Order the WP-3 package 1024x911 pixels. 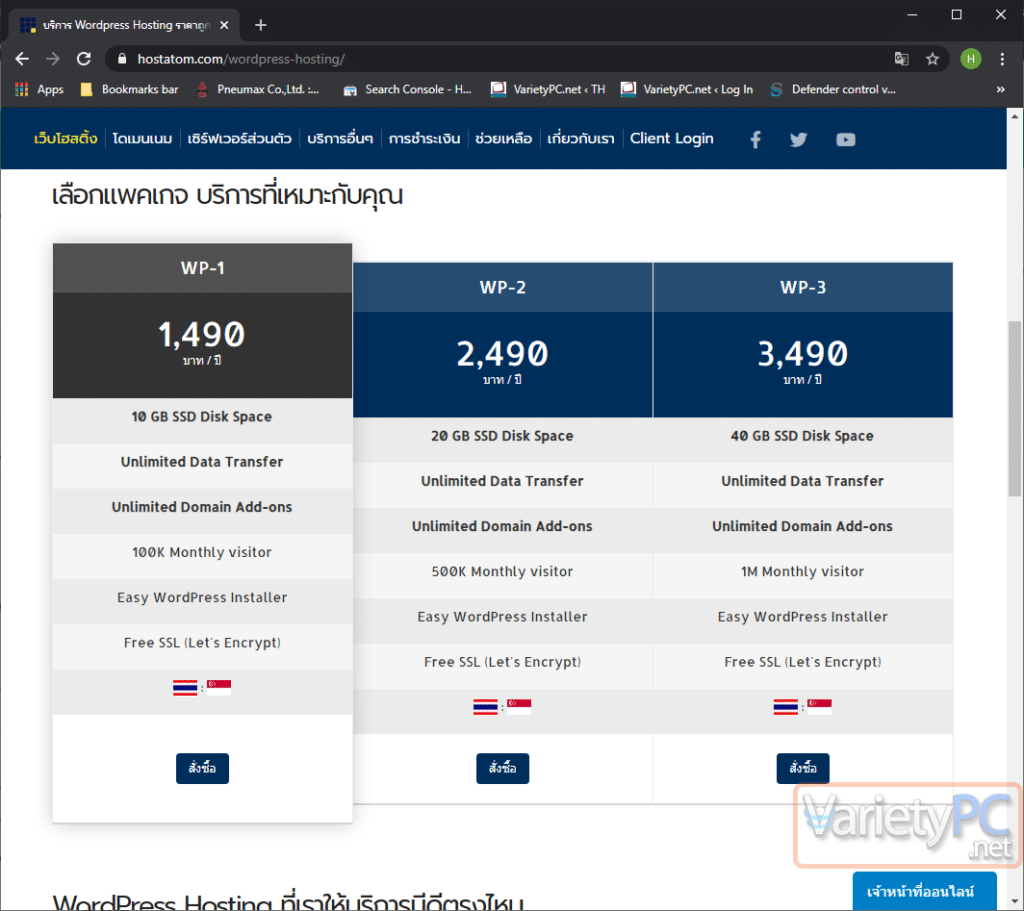click(803, 768)
